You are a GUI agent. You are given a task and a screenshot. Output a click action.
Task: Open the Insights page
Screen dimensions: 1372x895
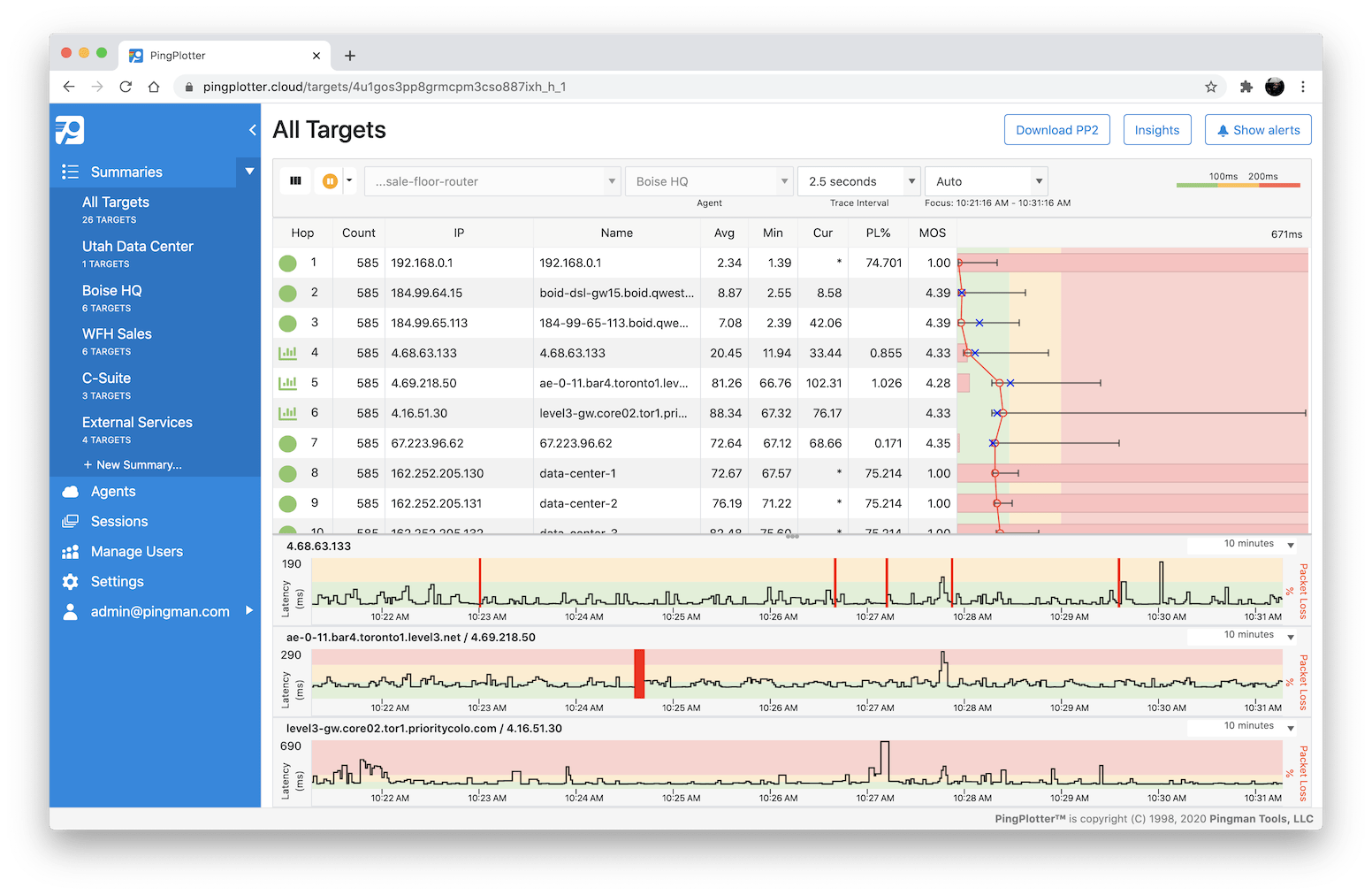(x=1157, y=129)
